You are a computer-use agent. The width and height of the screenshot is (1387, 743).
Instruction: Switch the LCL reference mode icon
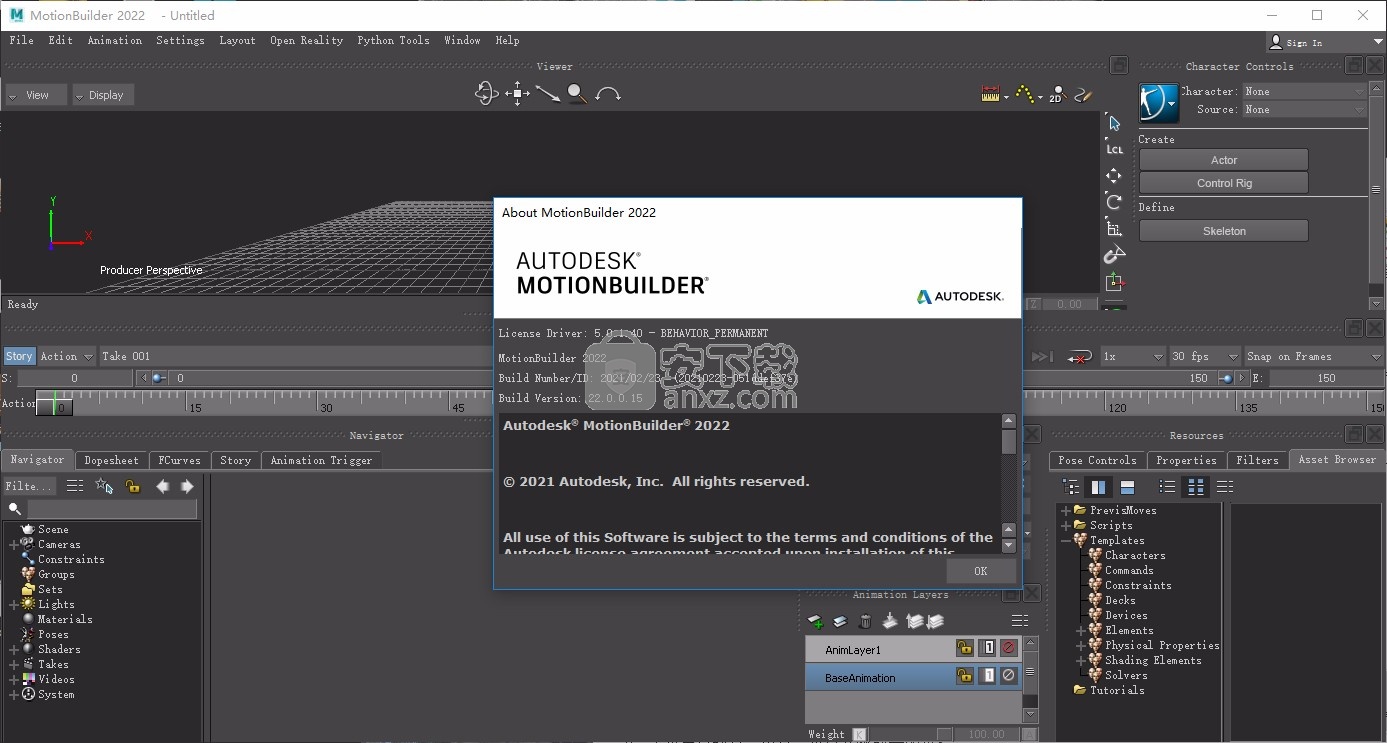point(1114,149)
